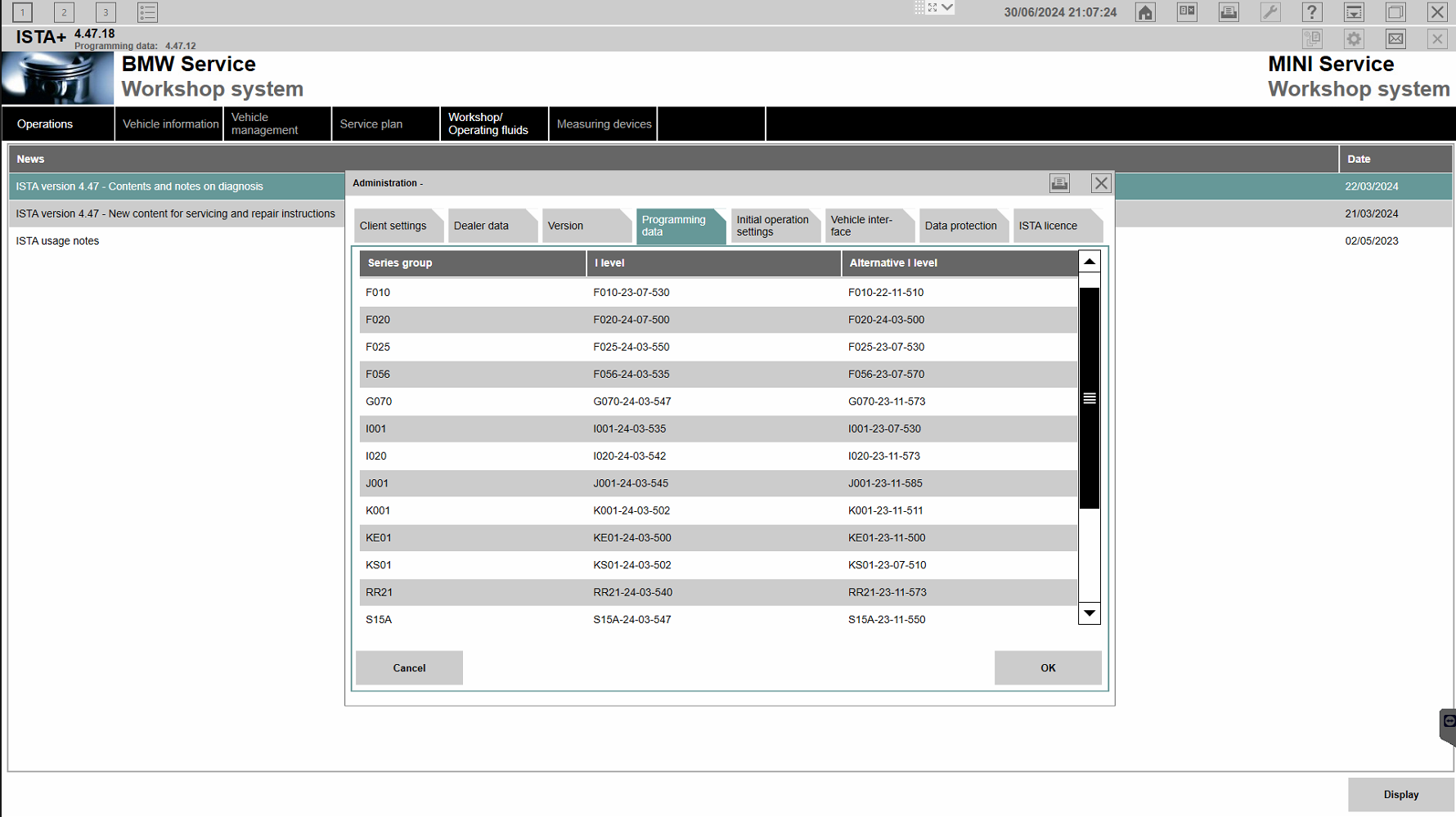Click the restore windows icon
1456x817 pixels.
pyautogui.click(x=1395, y=12)
